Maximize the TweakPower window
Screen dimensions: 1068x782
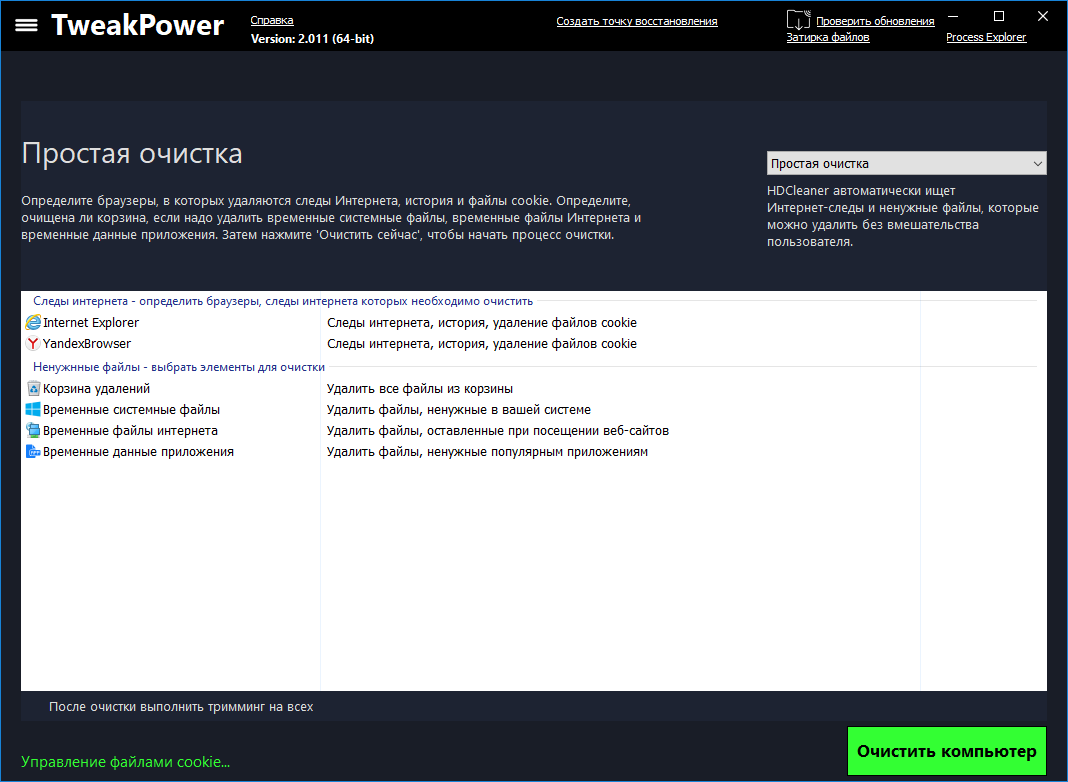999,16
